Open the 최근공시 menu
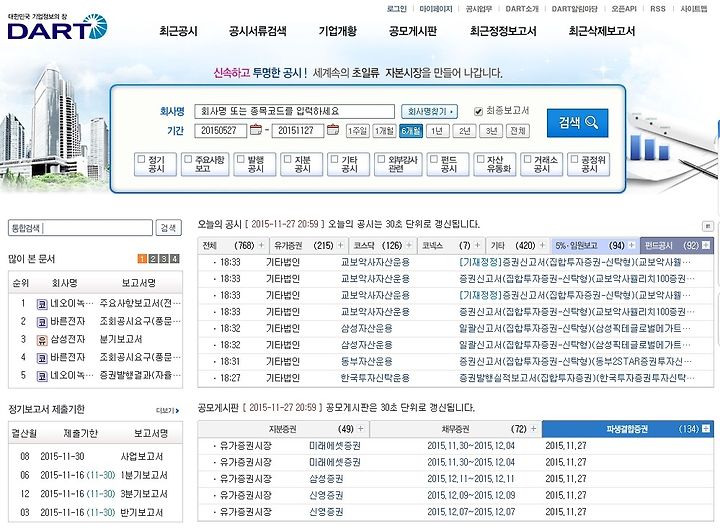Viewport: 720px width, 531px height. pyautogui.click(x=178, y=31)
